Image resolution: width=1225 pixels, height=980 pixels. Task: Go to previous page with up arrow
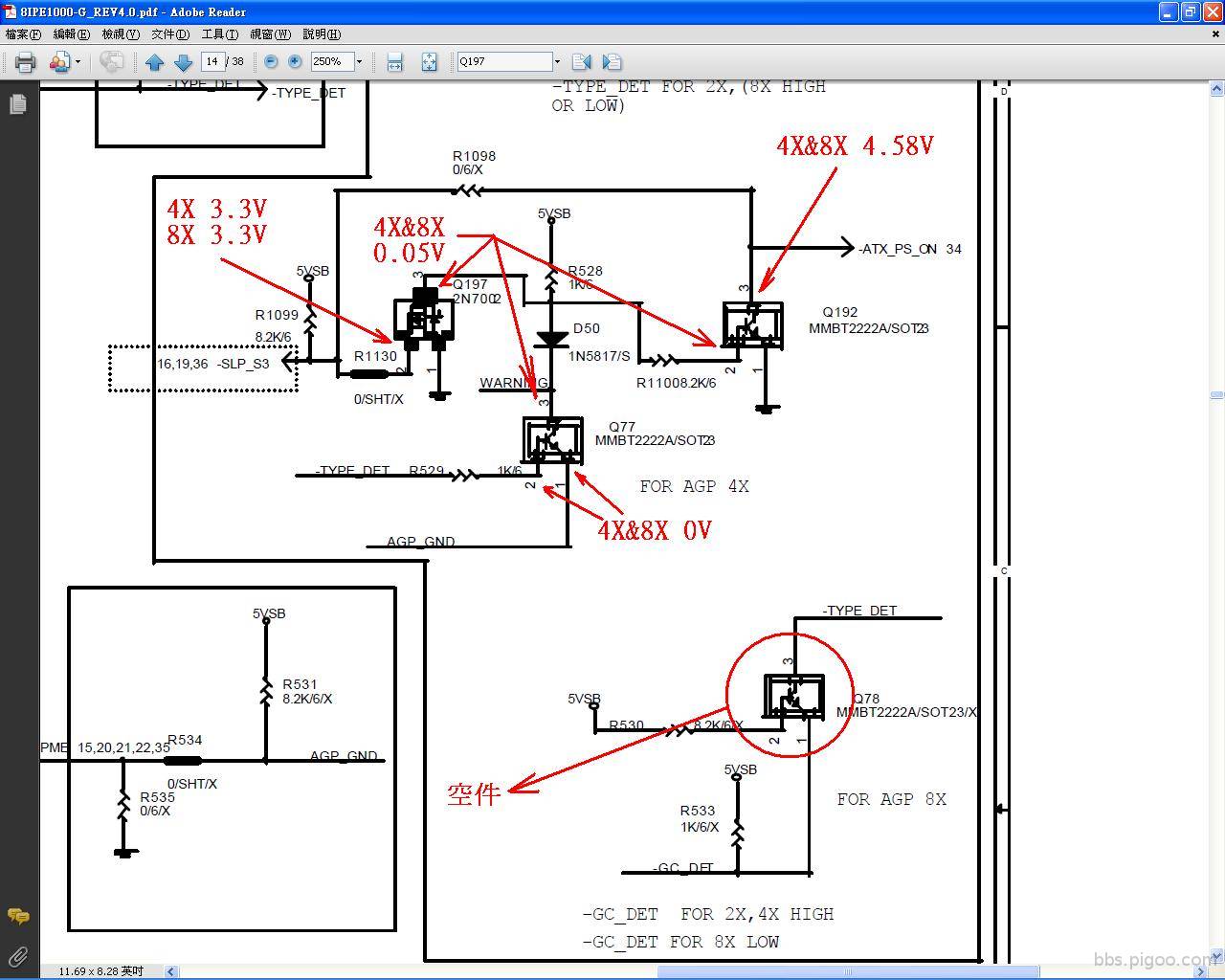(154, 62)
